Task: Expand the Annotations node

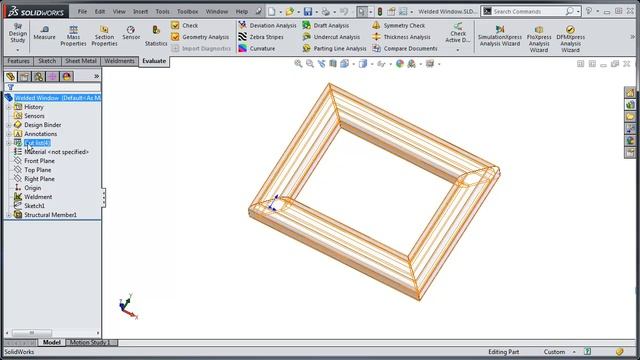Action: (x=9, y=134)
